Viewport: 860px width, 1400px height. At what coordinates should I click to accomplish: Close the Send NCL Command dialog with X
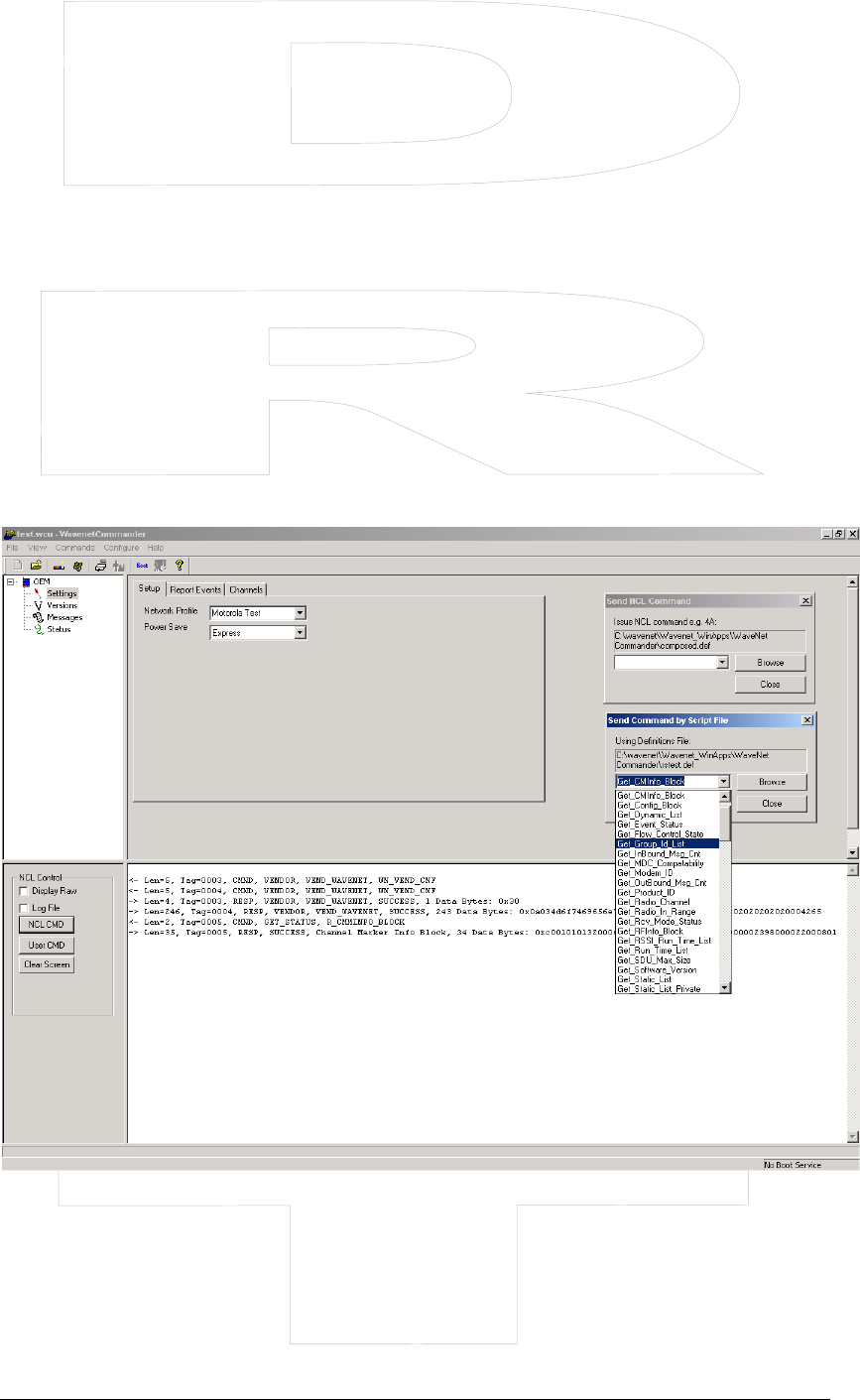(x=804, y=601)
